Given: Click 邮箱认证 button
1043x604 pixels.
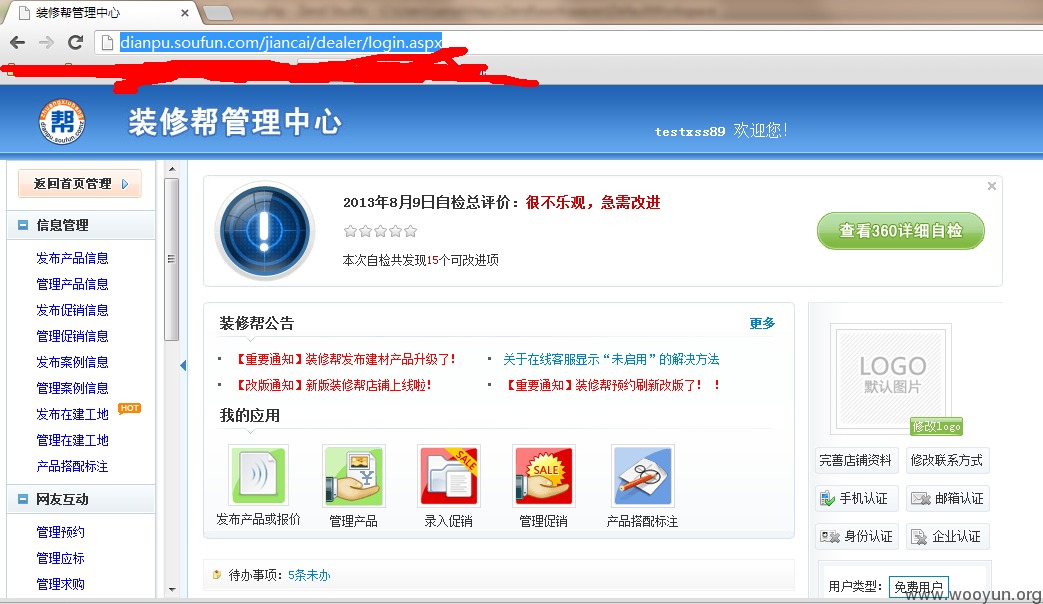Looking at the screenshot, I should pos(947,498).
